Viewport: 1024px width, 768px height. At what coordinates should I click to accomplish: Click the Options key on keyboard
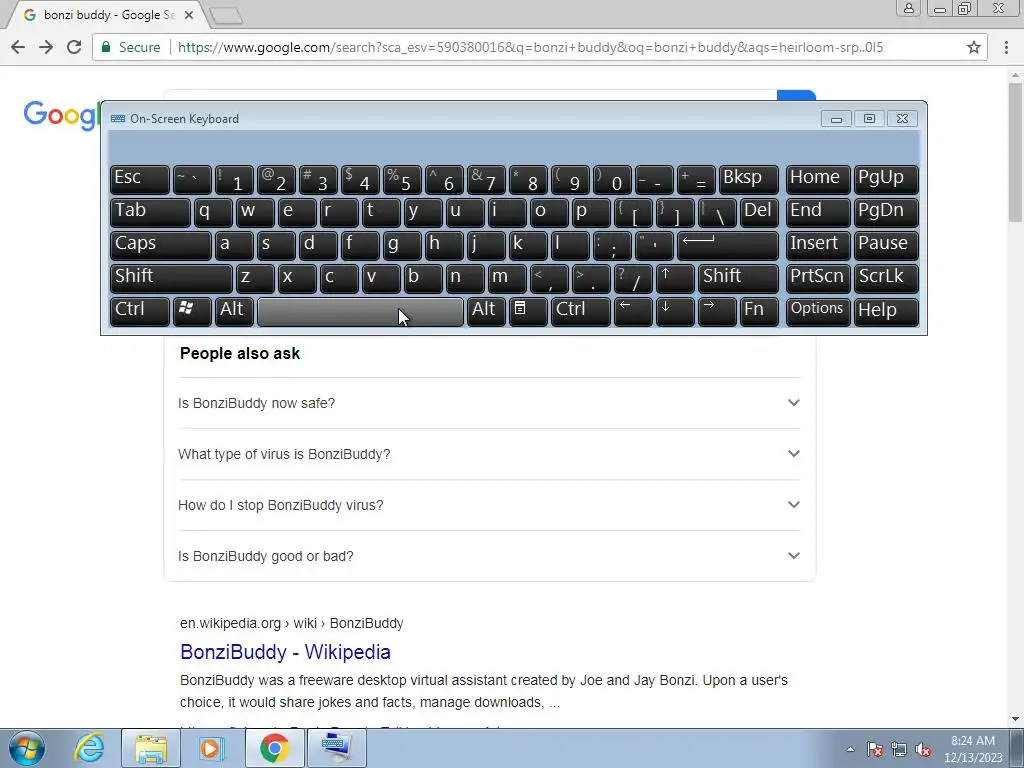pos(818,311)
